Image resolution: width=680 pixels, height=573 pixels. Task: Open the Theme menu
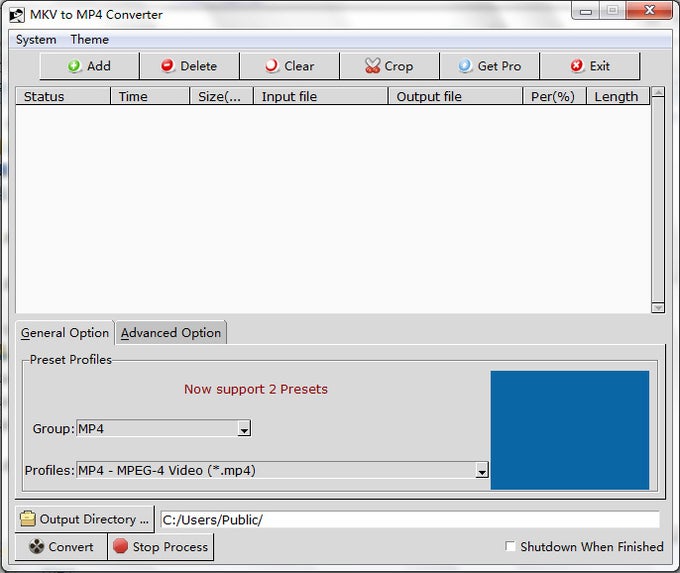[89, 39]
